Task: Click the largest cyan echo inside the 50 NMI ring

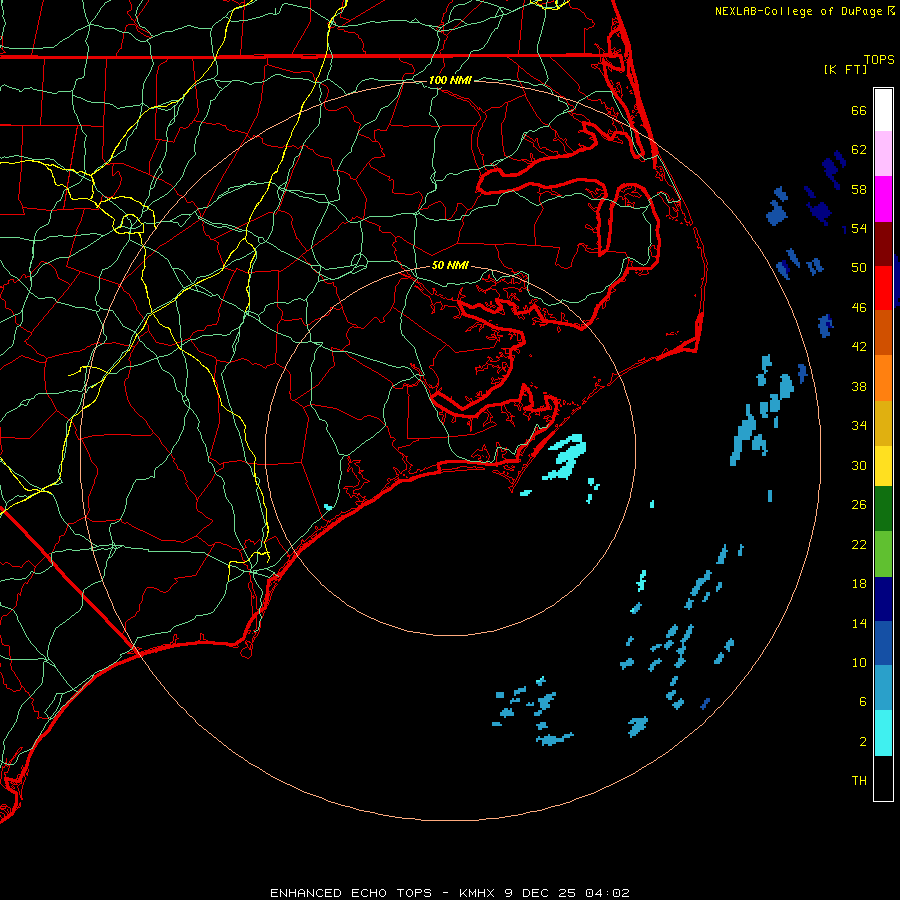Action: [566, 456]
